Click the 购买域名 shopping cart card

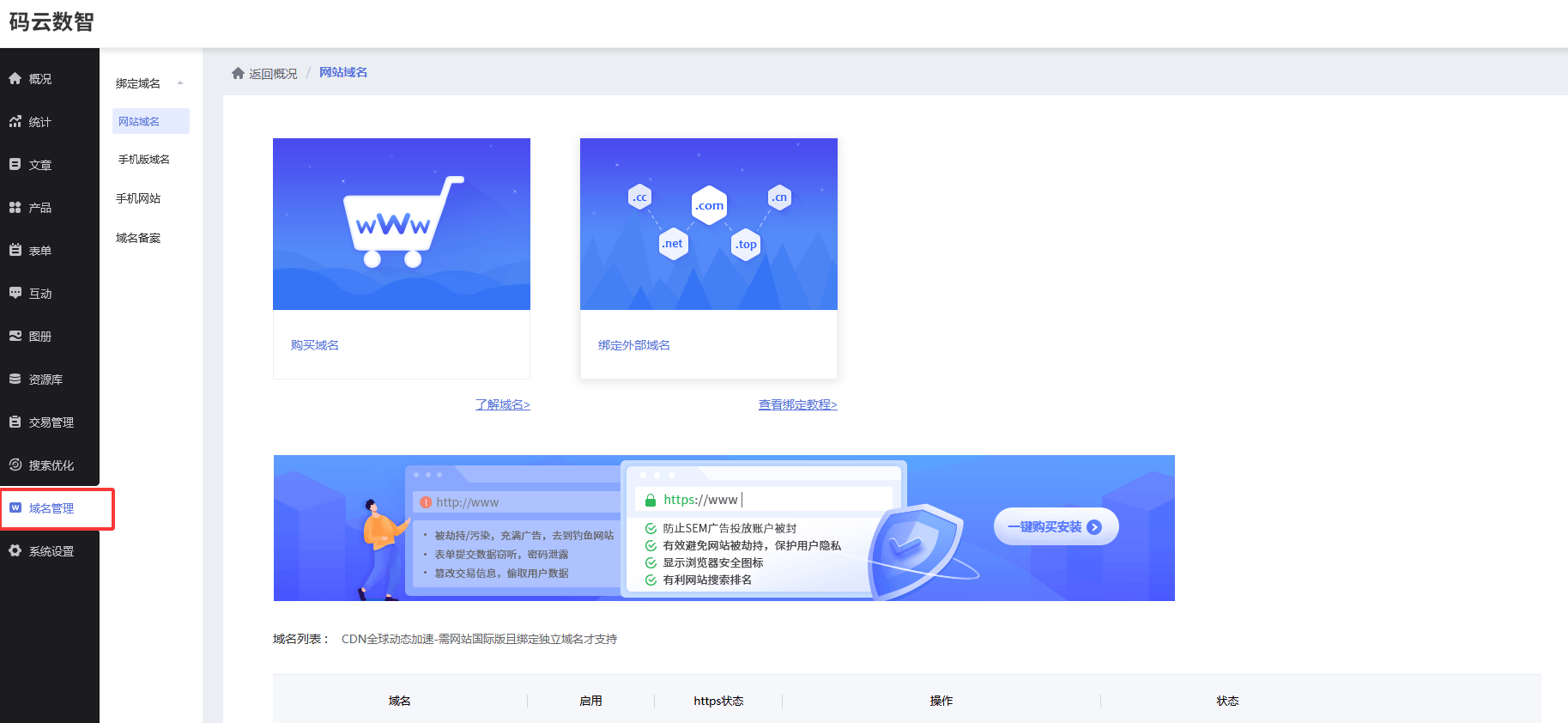(401, 224)
